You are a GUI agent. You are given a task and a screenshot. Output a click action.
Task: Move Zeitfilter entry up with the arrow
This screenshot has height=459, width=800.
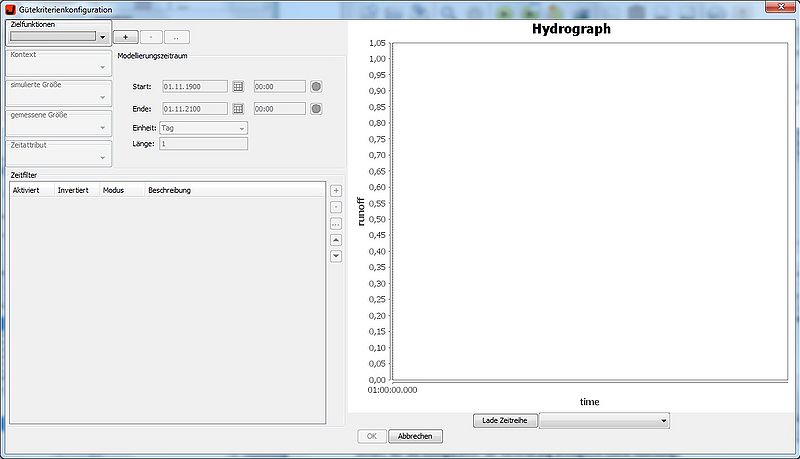click(336, 240)
